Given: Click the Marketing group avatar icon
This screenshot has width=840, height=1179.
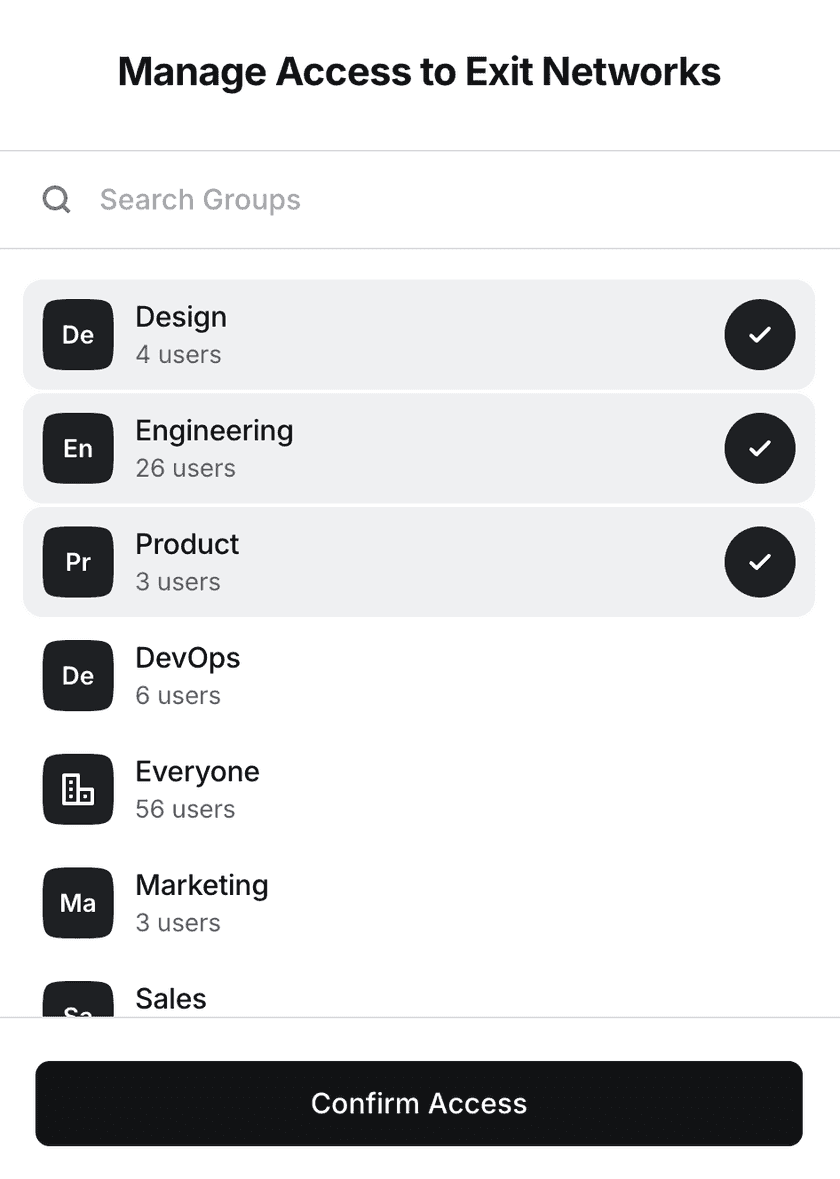Looking at the screenshot, I should click(77, 903).
